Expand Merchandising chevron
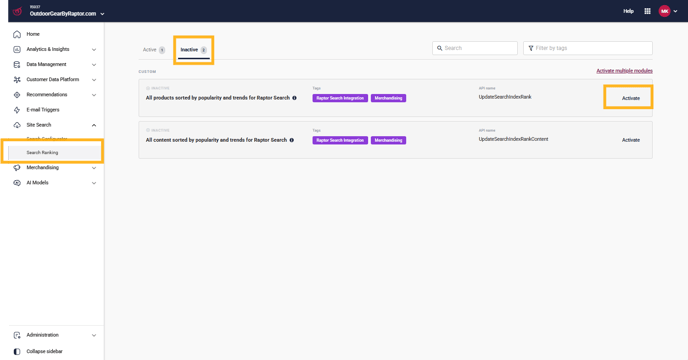688x360 pixels. tap(94, 168)
